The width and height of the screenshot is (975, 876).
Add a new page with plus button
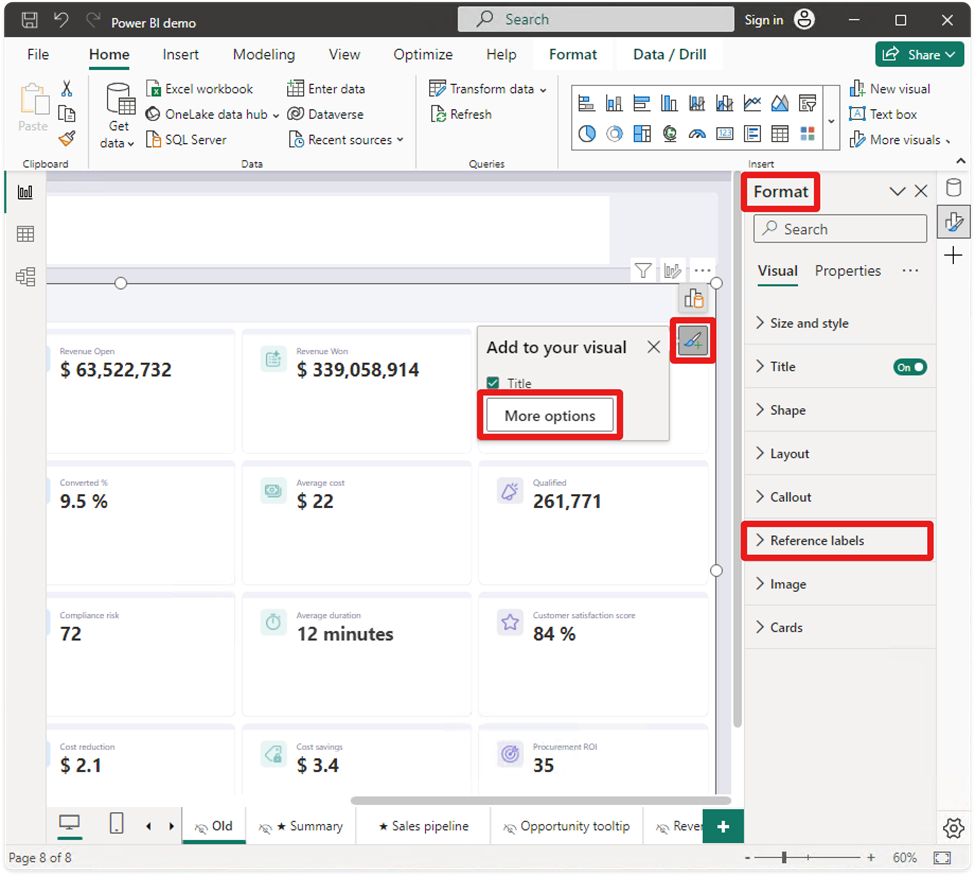[x=723, y=827]
